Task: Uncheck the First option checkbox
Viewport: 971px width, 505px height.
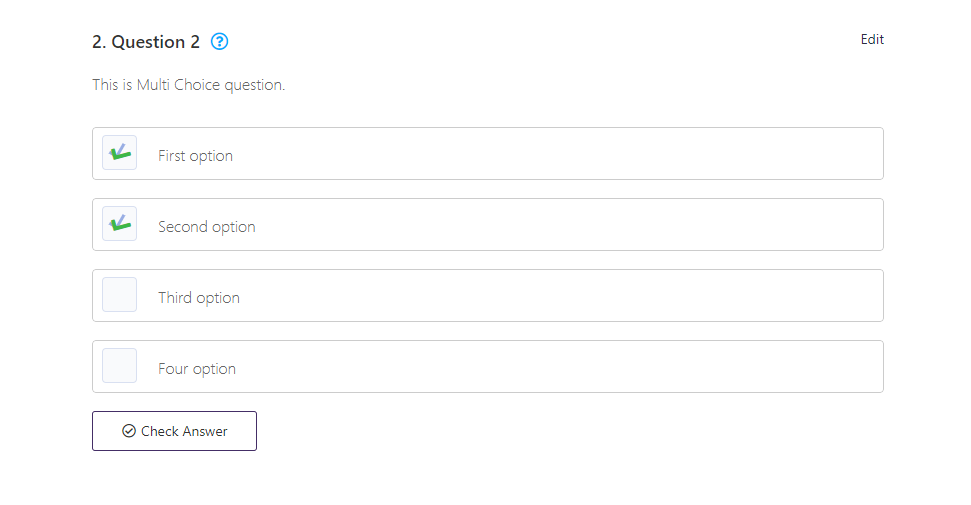Action: click(x=120, y=153)
